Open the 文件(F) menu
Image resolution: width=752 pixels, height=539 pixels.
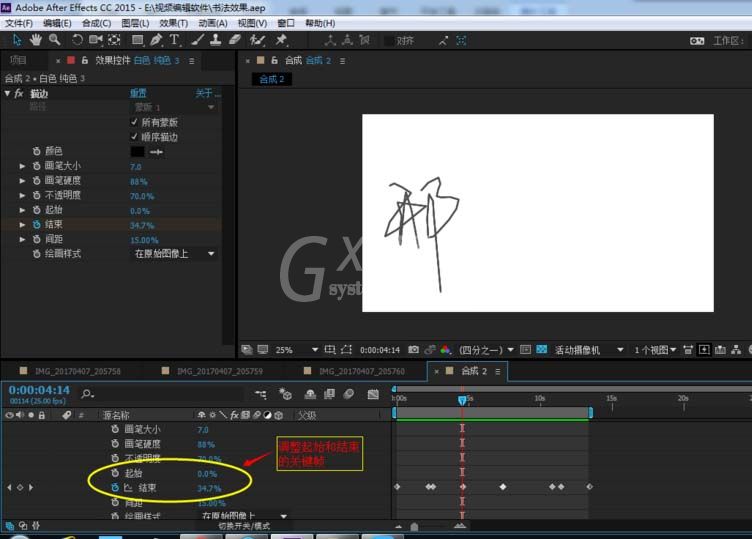click(x=19, y=23)
